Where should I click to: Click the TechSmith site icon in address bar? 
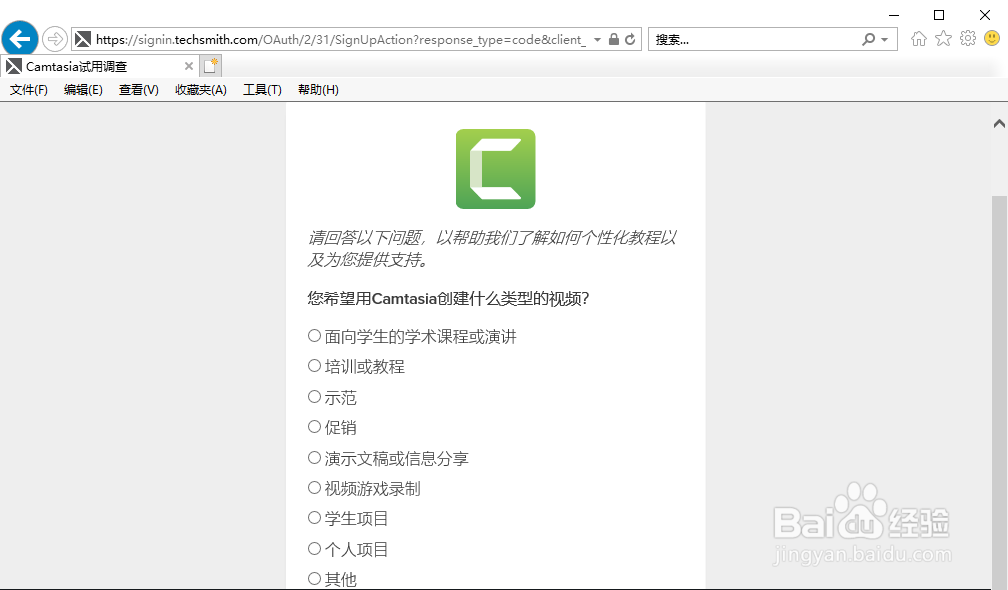(83, 39)
